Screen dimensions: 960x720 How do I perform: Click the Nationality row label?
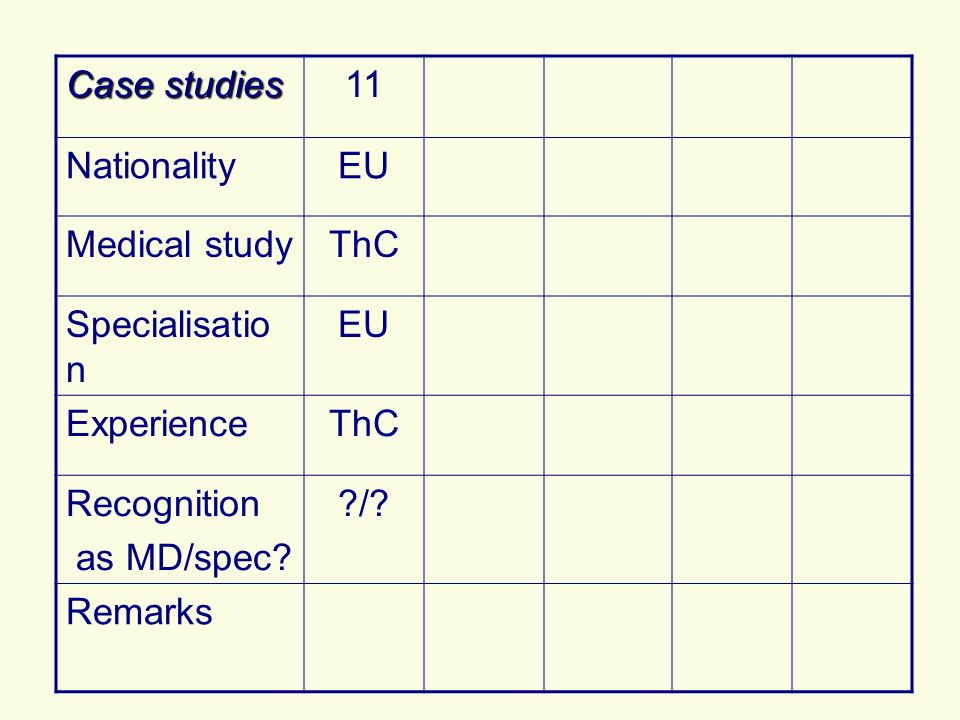click(180, 176)
